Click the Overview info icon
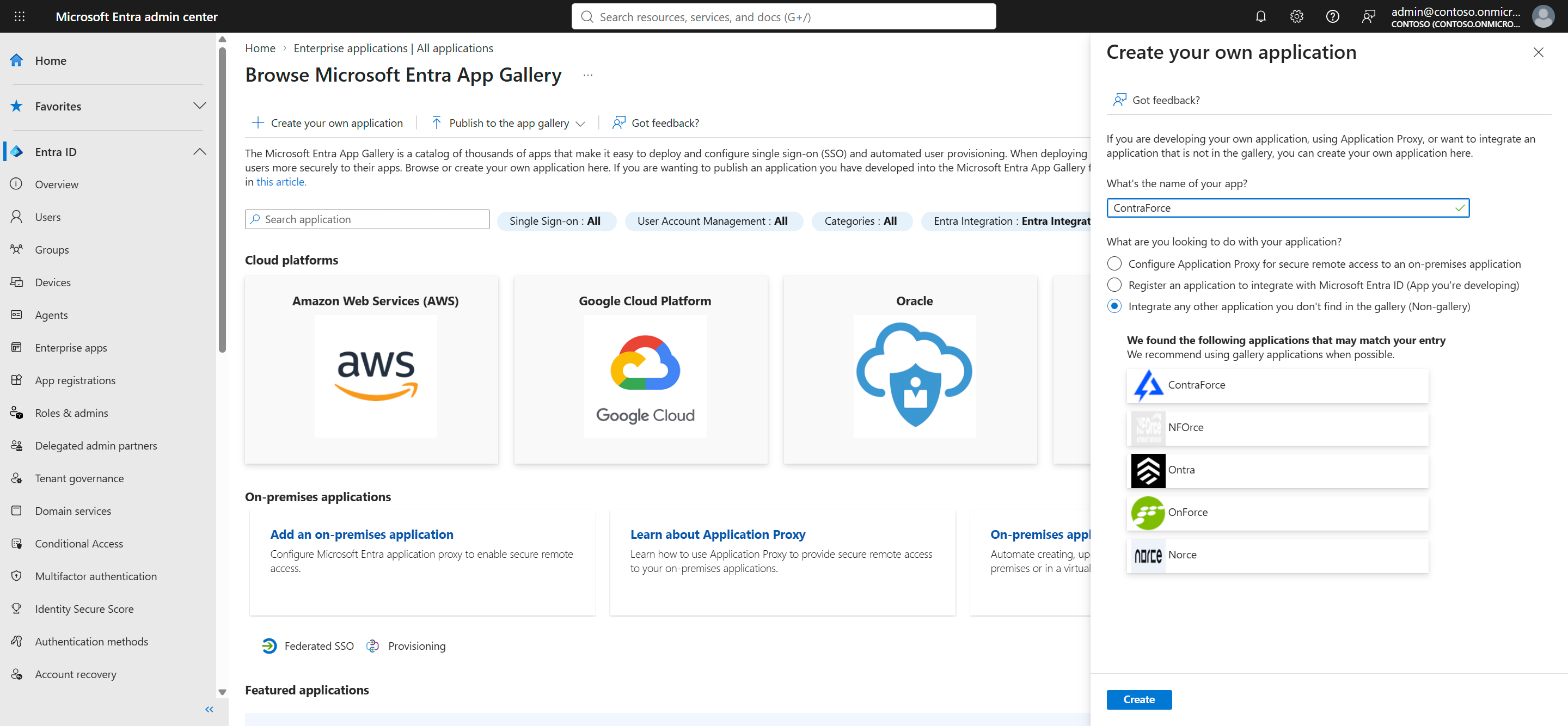This screenshot has height=726, width=1568. [x=16, y=184]
